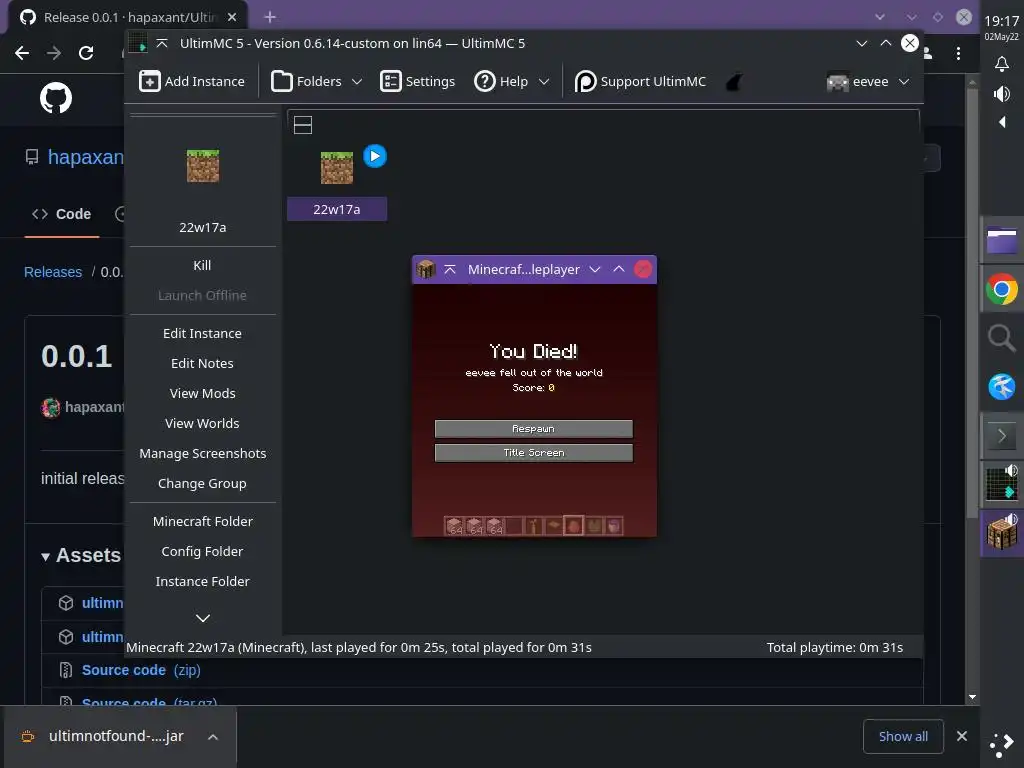Click the eevee account avatar
The width and height of the screenshot is (1024, 768).
(837, 82)
